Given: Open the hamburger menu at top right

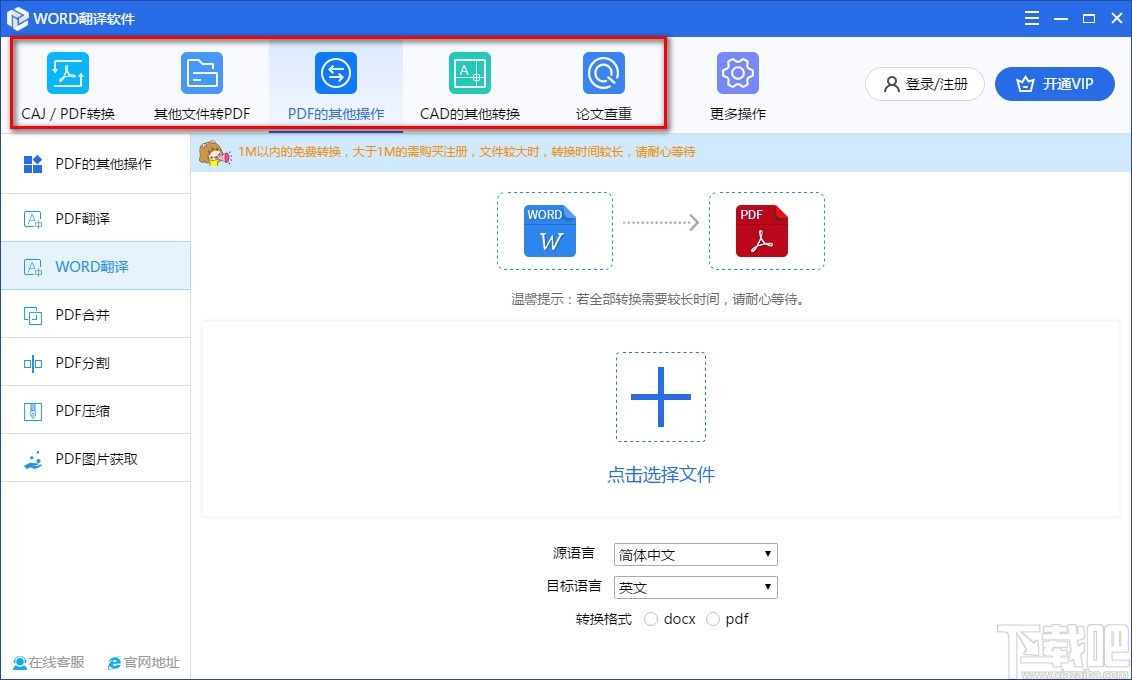Looking at the screenshot, I should pyautogui.click(x=1031, y=18).
